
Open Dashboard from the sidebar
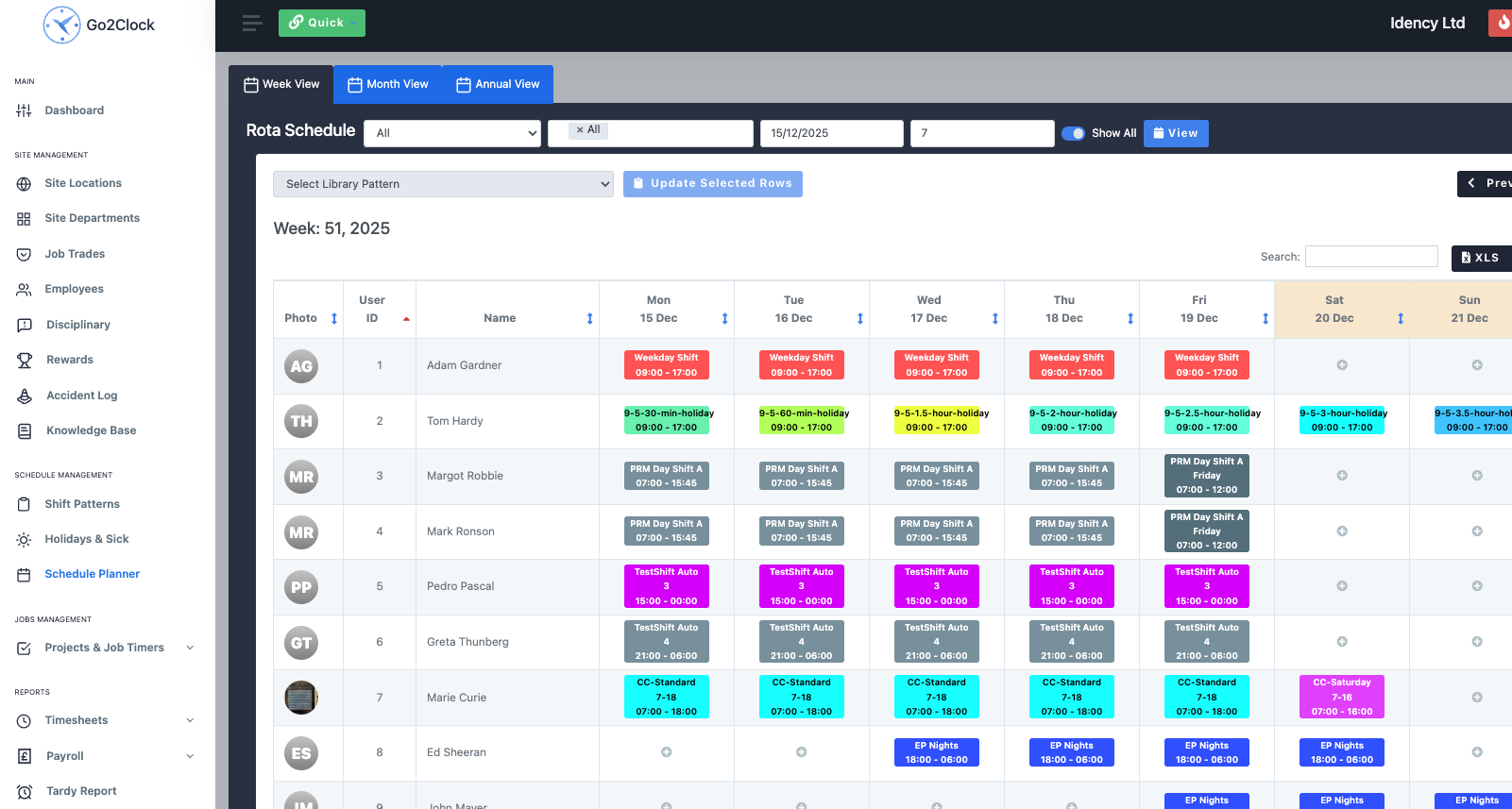74,110
